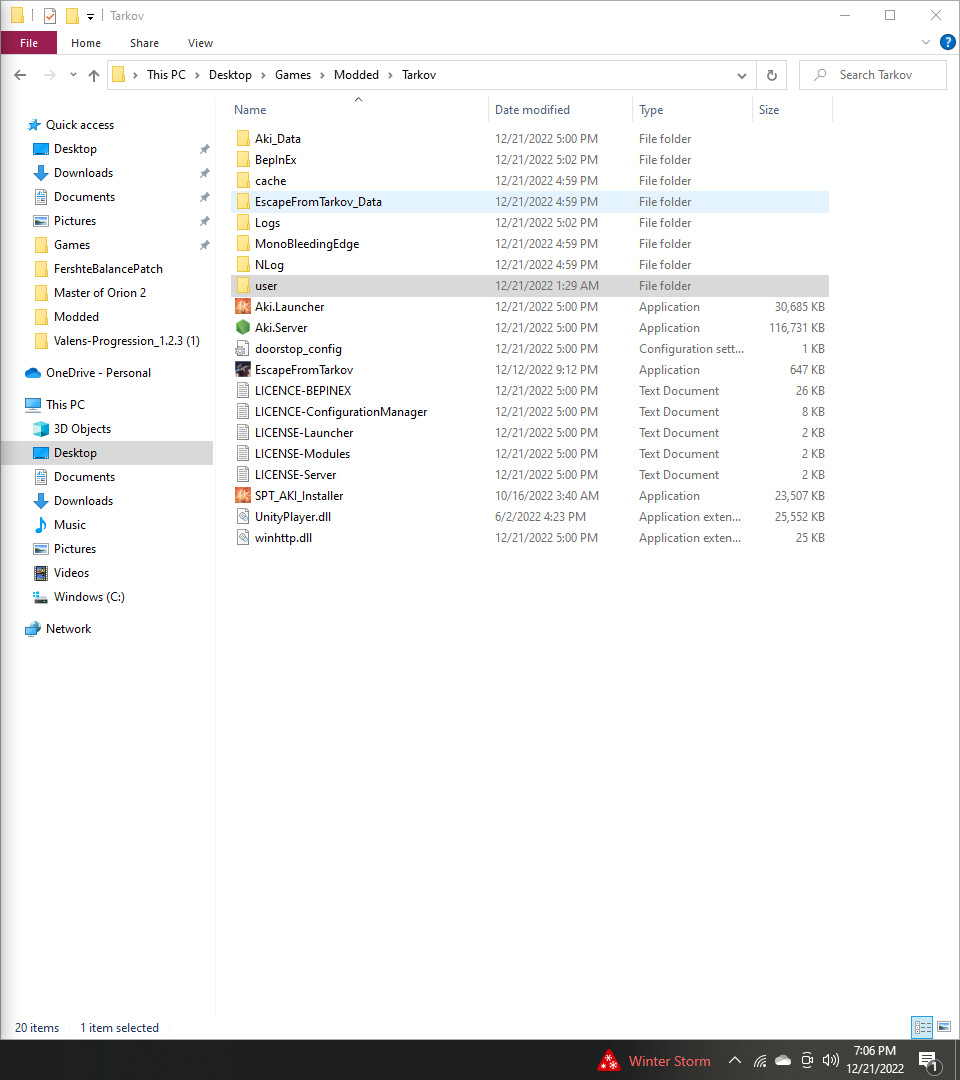The height and width of the screenshot is (1080, 960).
Task: Open Customize Quick Access Toolbar dropdown
Action: coord(90,17)
